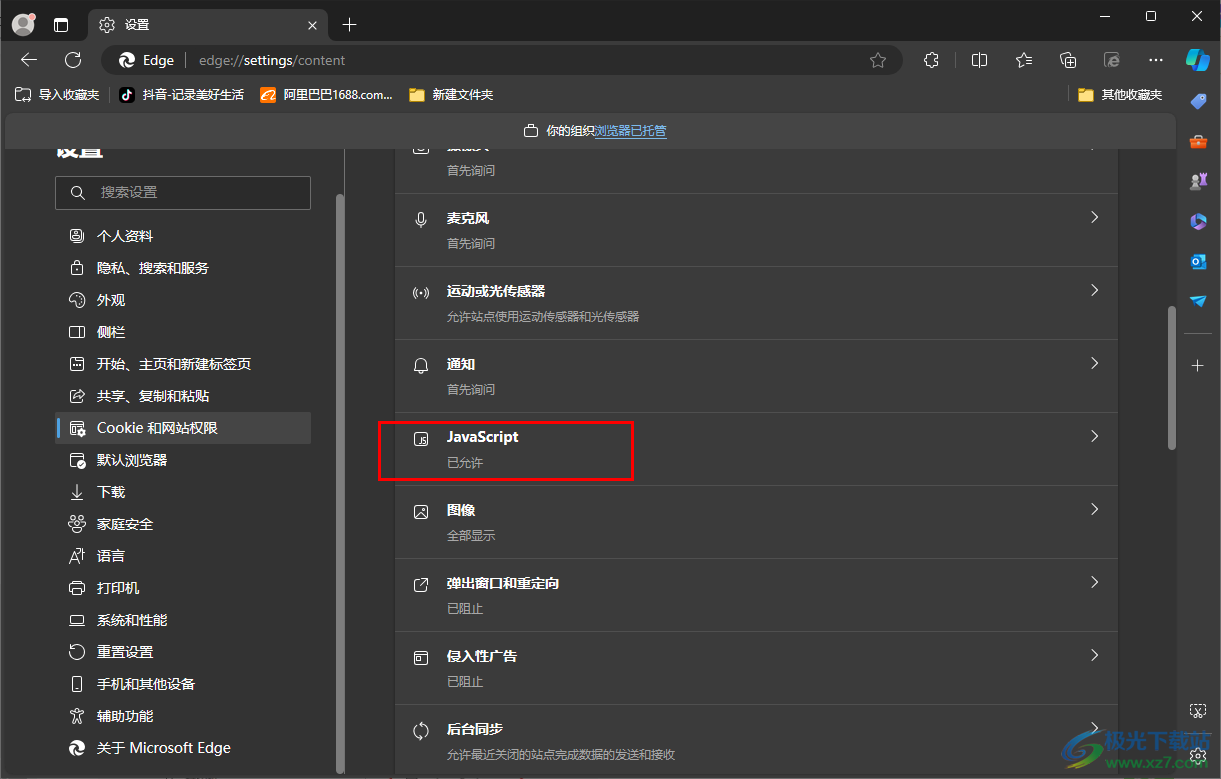Expand the 图像 permission arrow
The width and height of the screenshot is (1221, 779).
tap(1094, 509)
